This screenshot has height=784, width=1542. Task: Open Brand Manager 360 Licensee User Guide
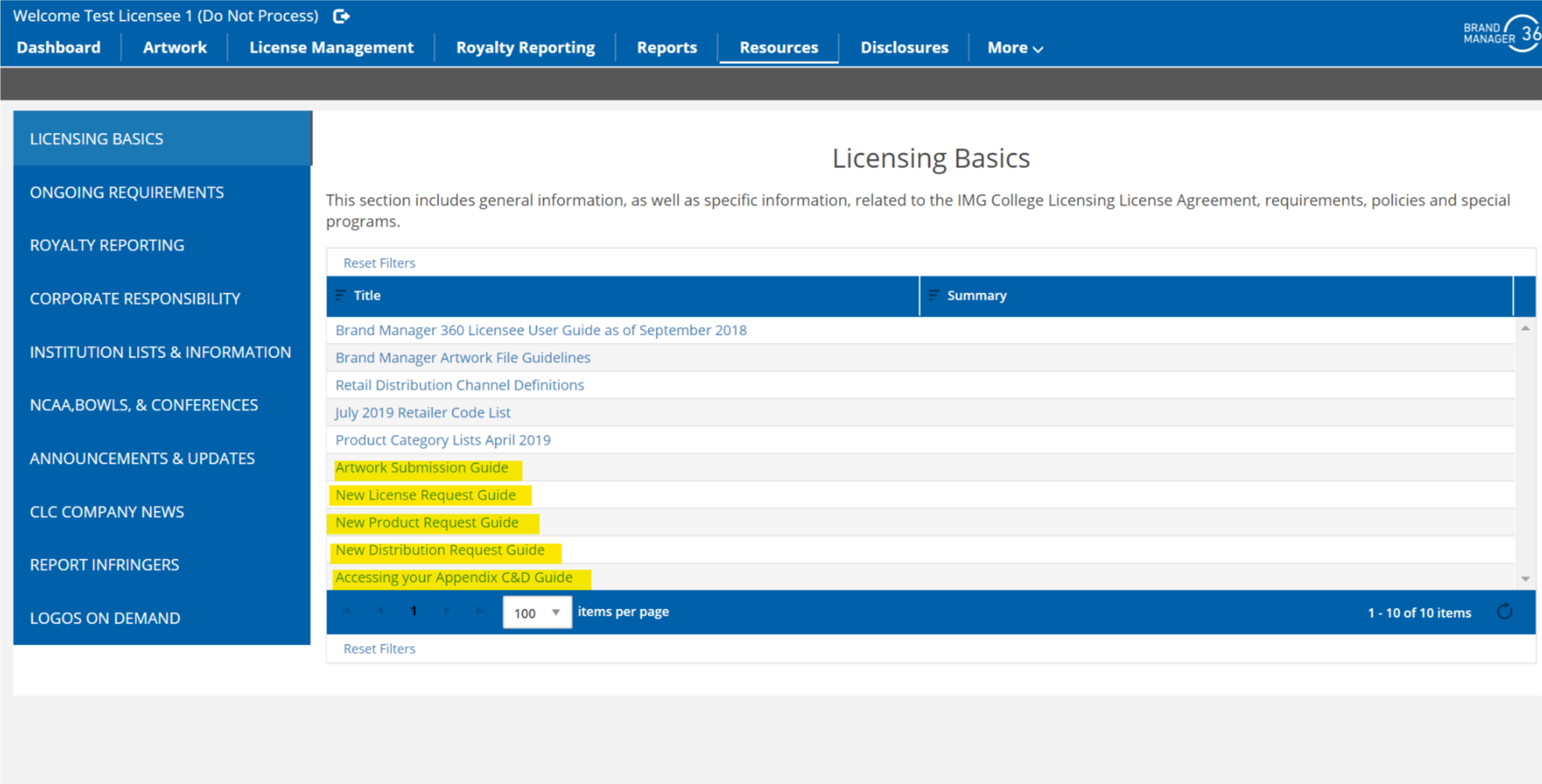541,330
